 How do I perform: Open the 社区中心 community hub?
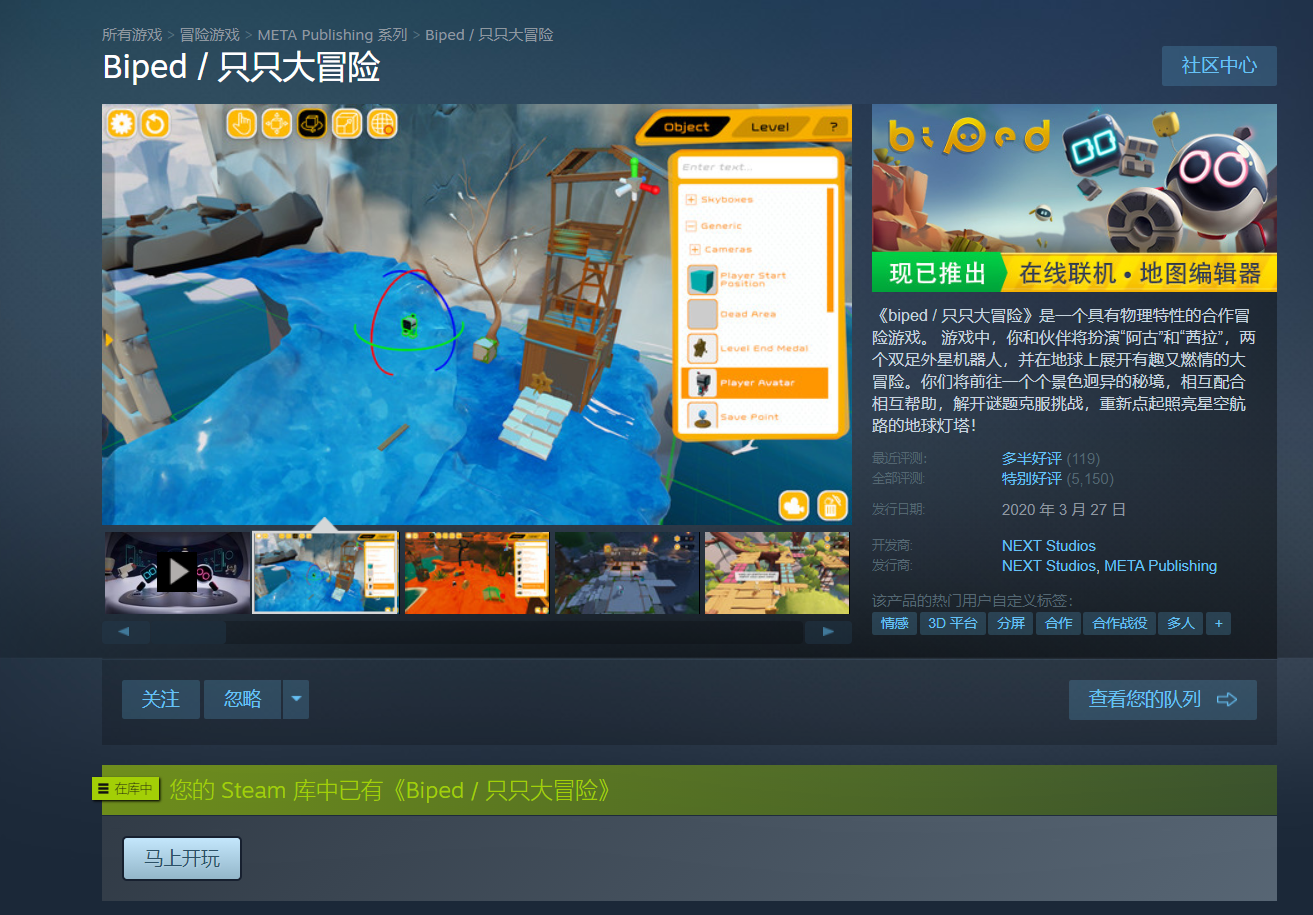click(1219, 66)
